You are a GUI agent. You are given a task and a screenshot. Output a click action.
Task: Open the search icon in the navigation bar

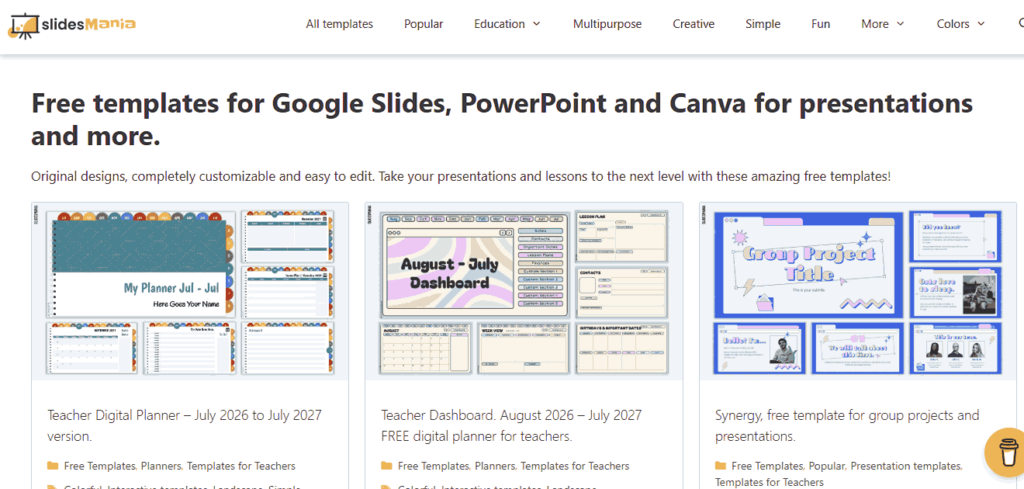1021,24
